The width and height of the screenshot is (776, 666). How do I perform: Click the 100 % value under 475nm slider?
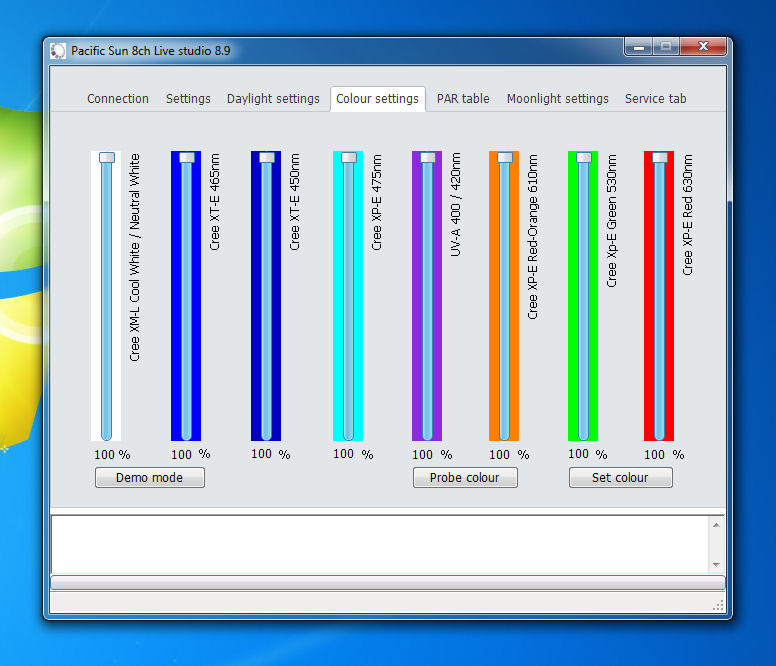pos(353,454)
